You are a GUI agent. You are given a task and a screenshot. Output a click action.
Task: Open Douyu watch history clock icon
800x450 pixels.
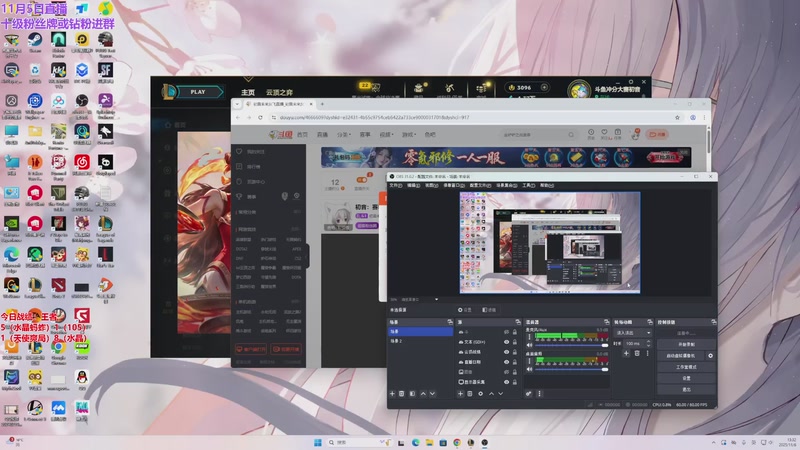(x=591, y=134)
